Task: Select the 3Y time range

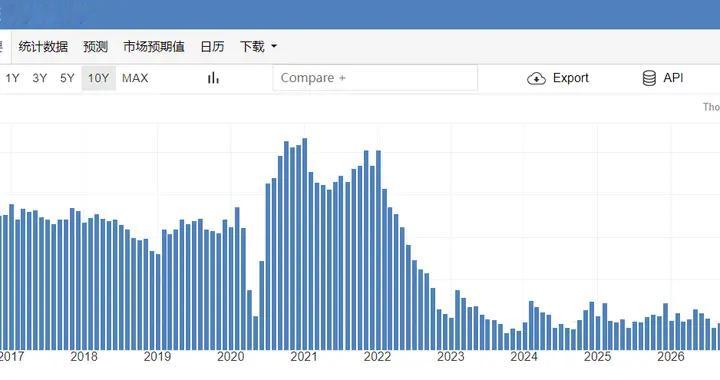Action: click(x=39, y=78)
